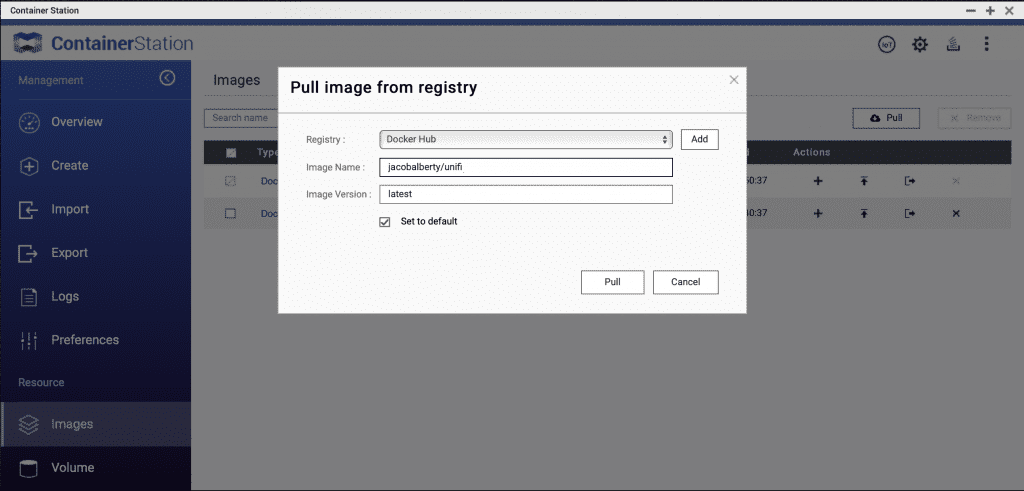Click the ContainerStation logo icon
Image resolution: width=1024 pixels, height=491 pixels.
point(28,44)
